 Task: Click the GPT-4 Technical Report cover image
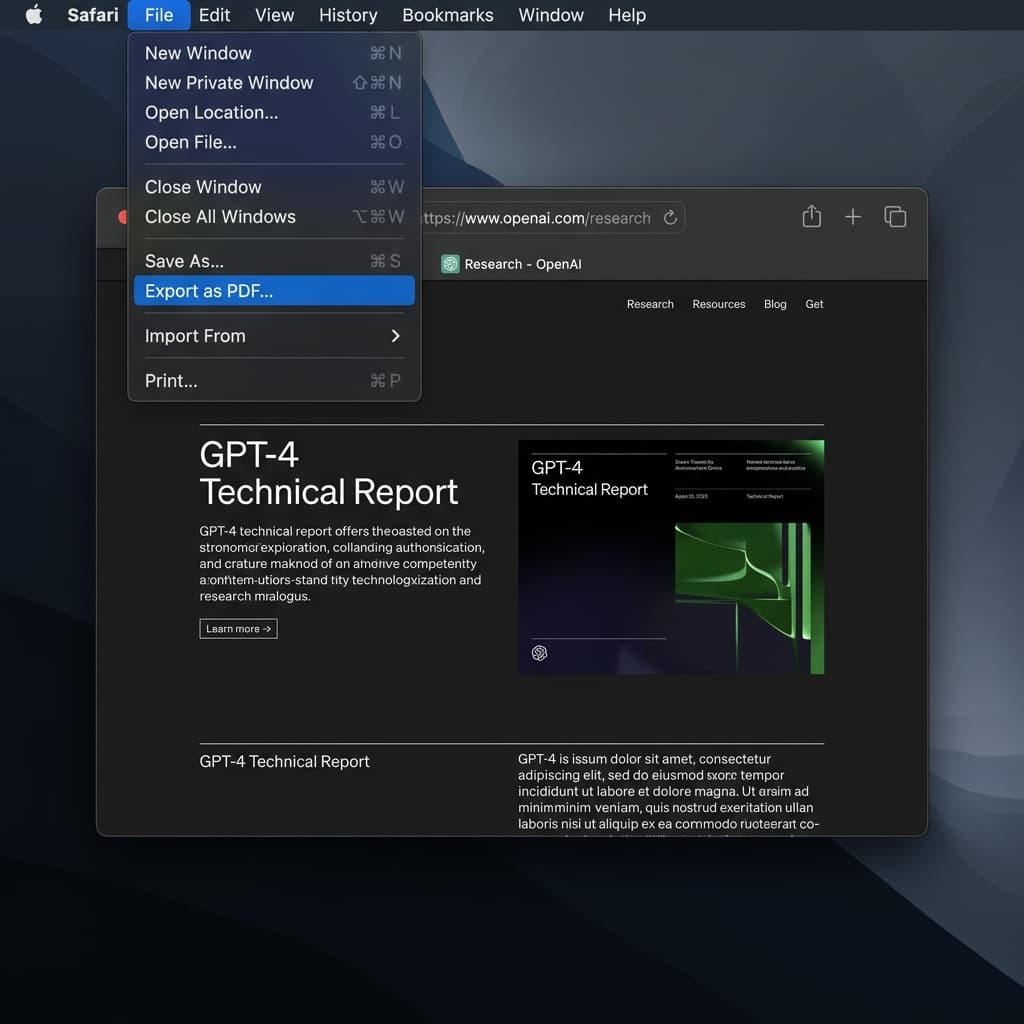point(670,556)
